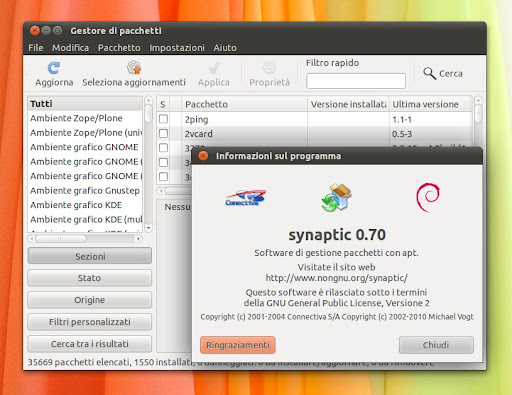This screenshot has height=395, width=512.
Task: Close the Gestore di pacchetti window
Action: click(35, 31)
